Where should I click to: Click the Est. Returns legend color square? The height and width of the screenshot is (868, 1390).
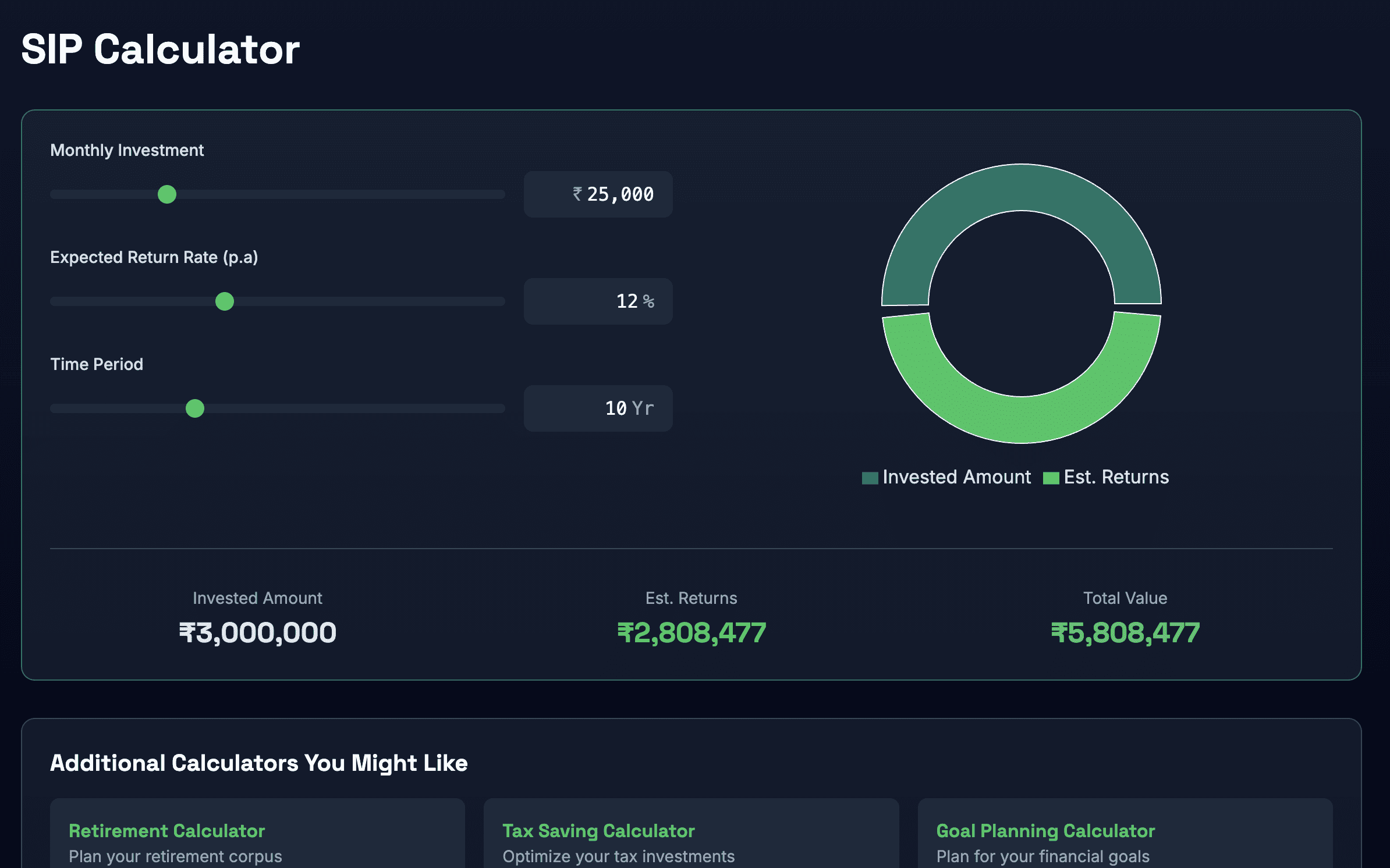coord(1051,478)
